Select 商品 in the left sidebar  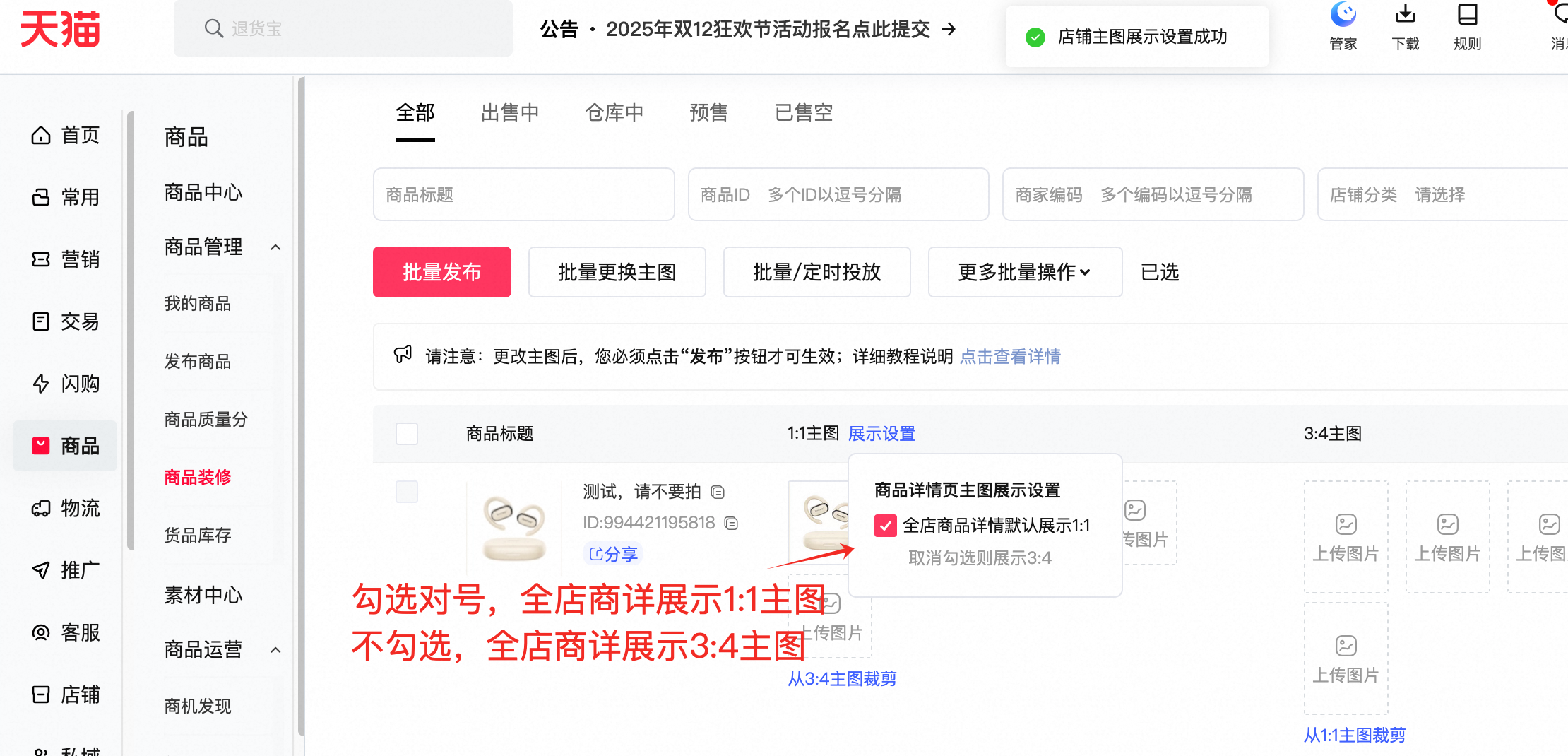tap(66, 446)
